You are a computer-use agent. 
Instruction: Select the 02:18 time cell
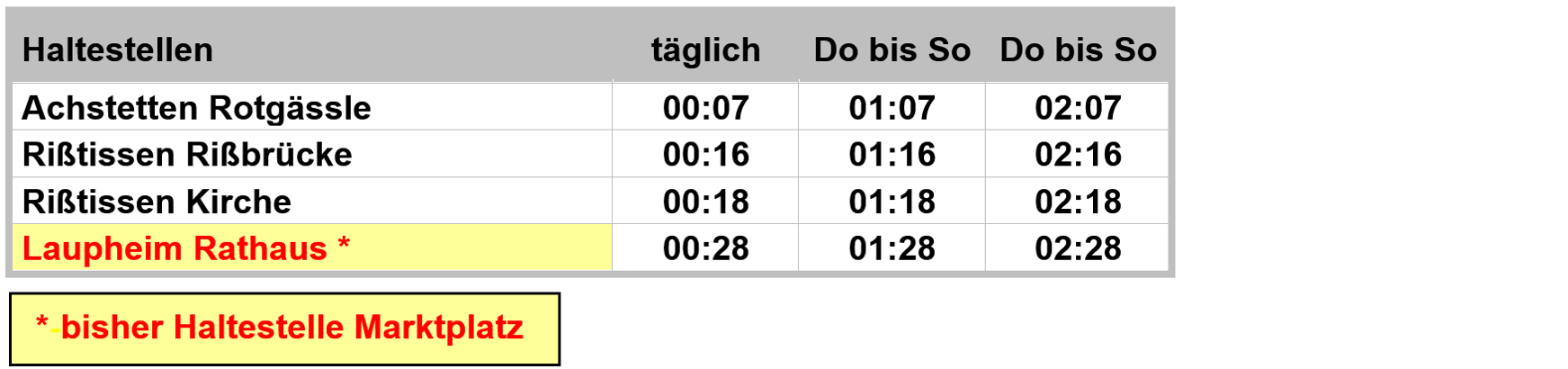click(1077, 201)
